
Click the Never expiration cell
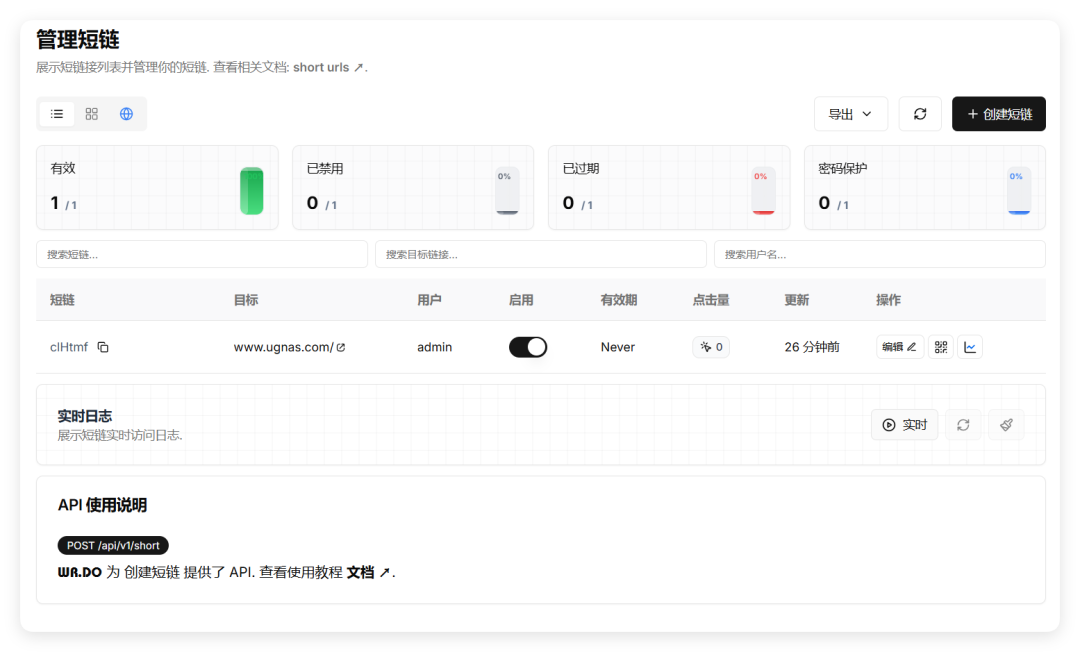pos(618,347)
